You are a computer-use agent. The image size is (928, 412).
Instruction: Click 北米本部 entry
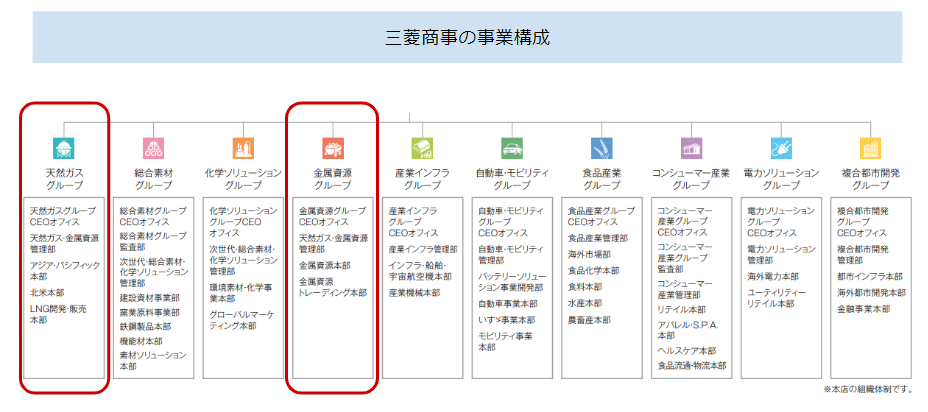click(47, 292)
